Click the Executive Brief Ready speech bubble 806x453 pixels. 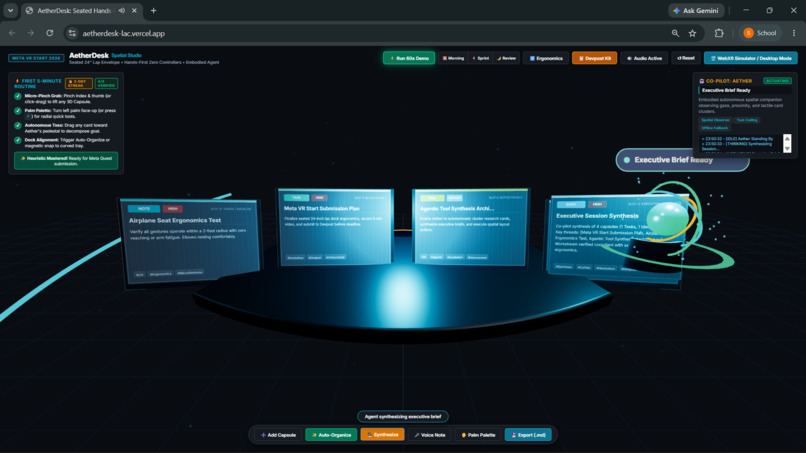click(682, 160)
